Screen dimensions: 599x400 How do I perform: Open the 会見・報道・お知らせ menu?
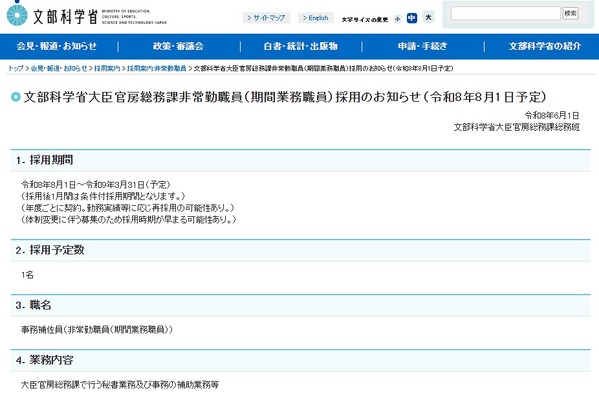(x=57, y=46)
